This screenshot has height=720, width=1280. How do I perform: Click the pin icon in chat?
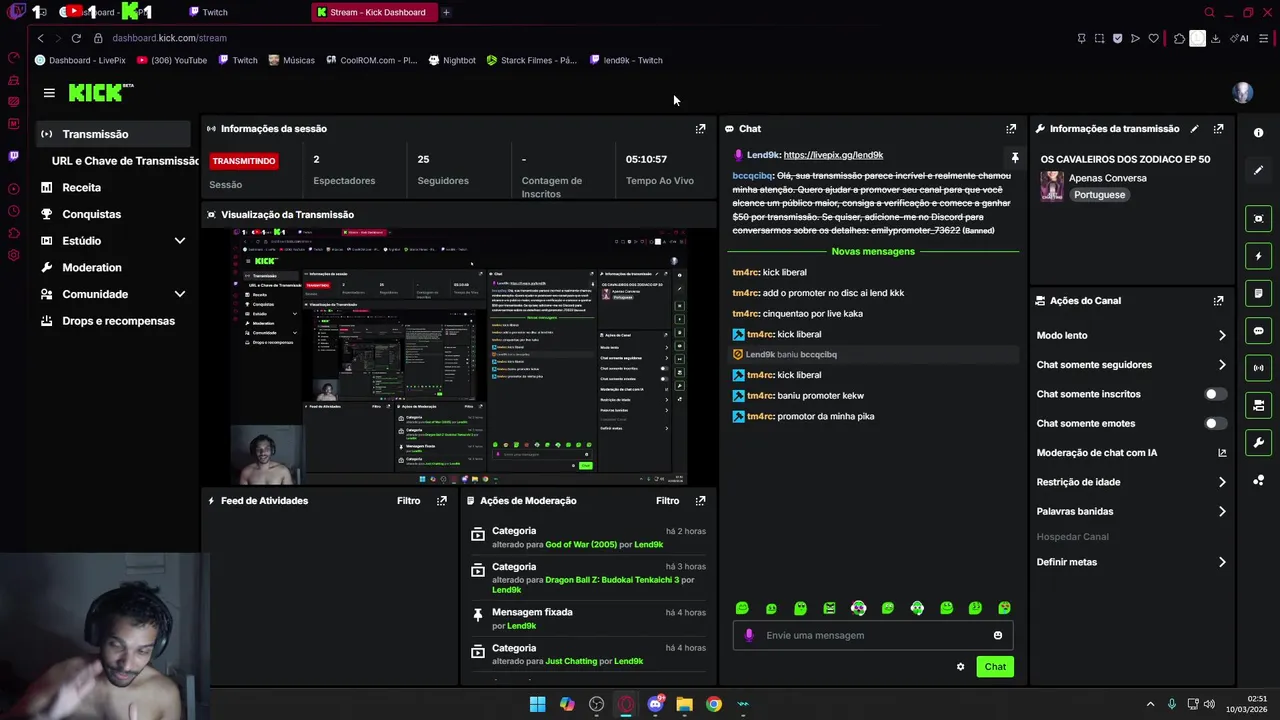click(x=1014, y=158)
